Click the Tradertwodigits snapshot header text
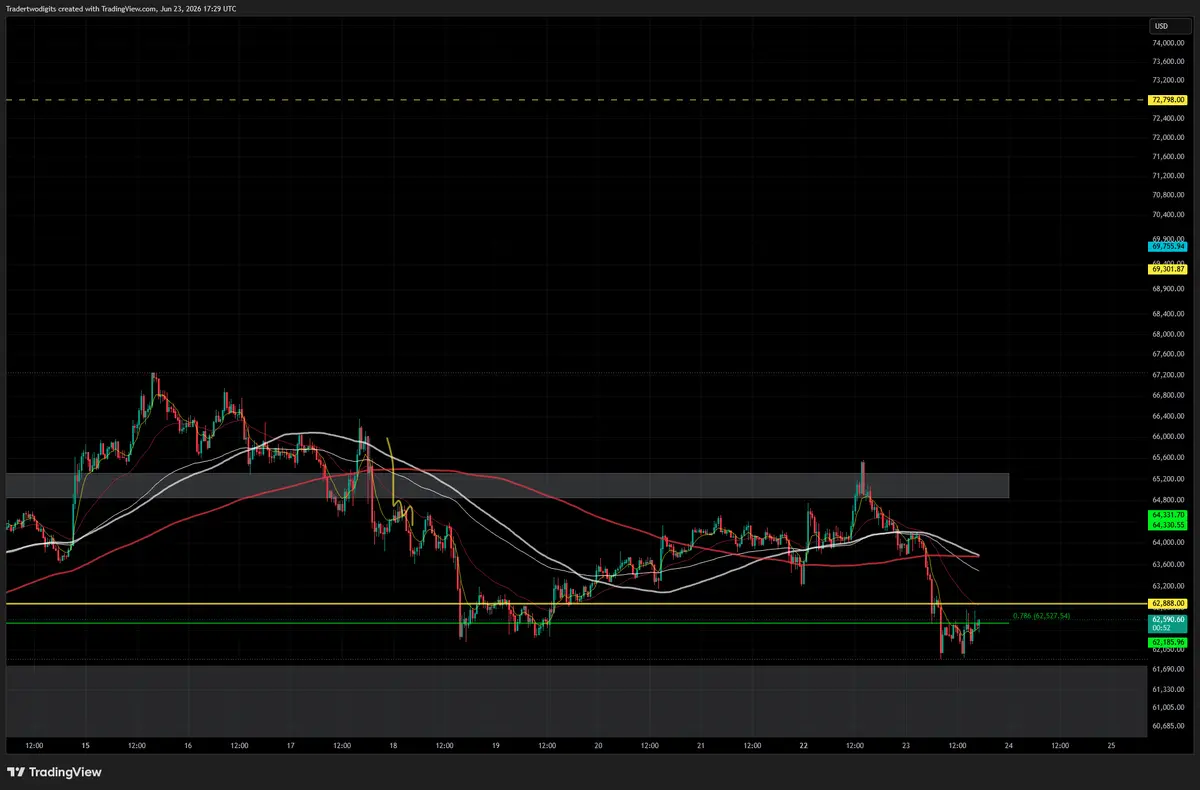The height and width of the screenshot is (790, 1200). click(x=121, y=7)
